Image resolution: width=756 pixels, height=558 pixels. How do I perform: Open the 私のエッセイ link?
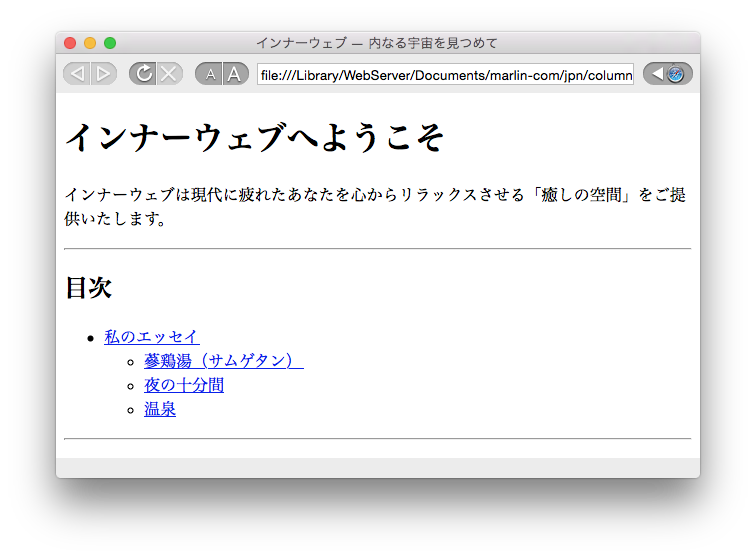pos(151,337)
